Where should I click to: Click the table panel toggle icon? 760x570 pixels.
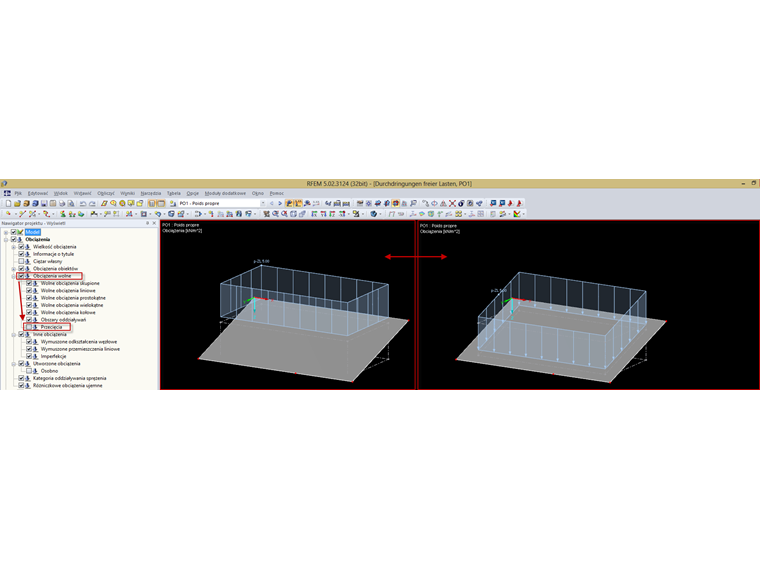[x=161, y=204]
